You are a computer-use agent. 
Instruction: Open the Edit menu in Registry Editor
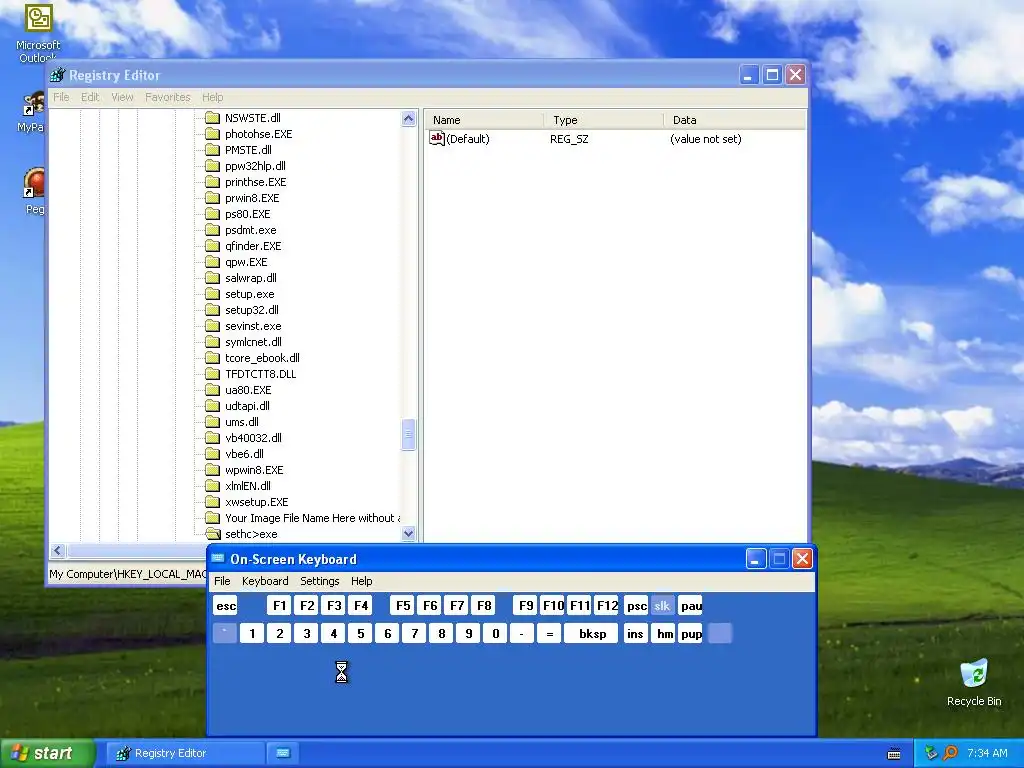click(x=90, y=97)
